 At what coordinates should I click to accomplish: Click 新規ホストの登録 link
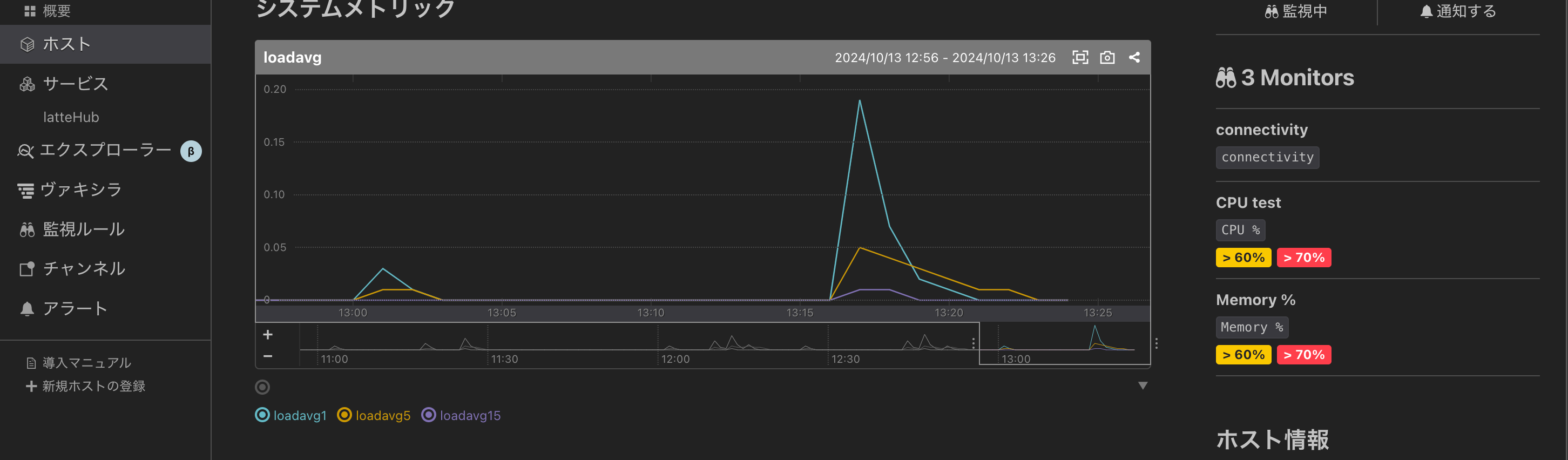tap(86, 387)
